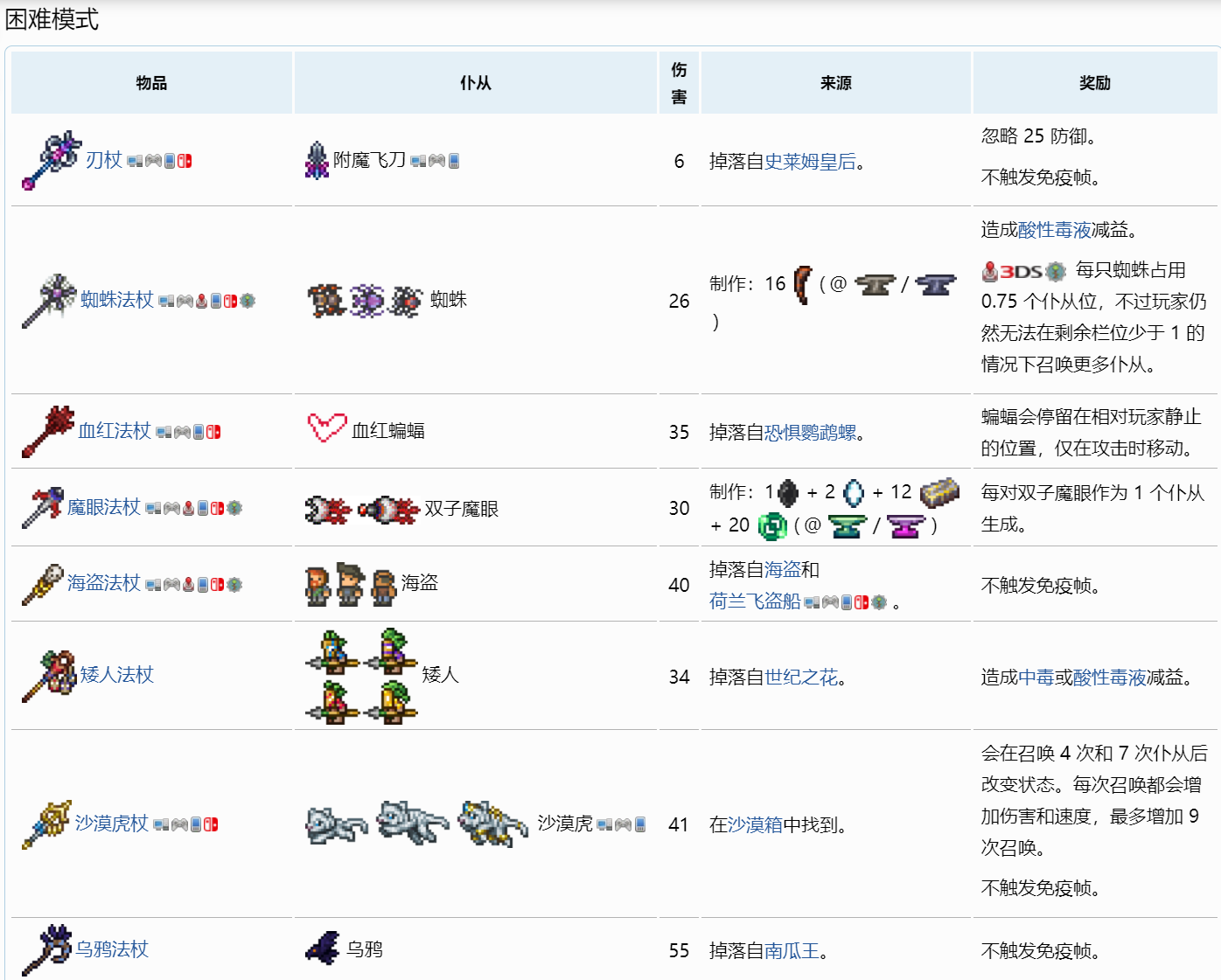Click the 血红蝙蝠 heart-shaped bat icon
The width and height of the screenshot is (1221, 980).
327,428
